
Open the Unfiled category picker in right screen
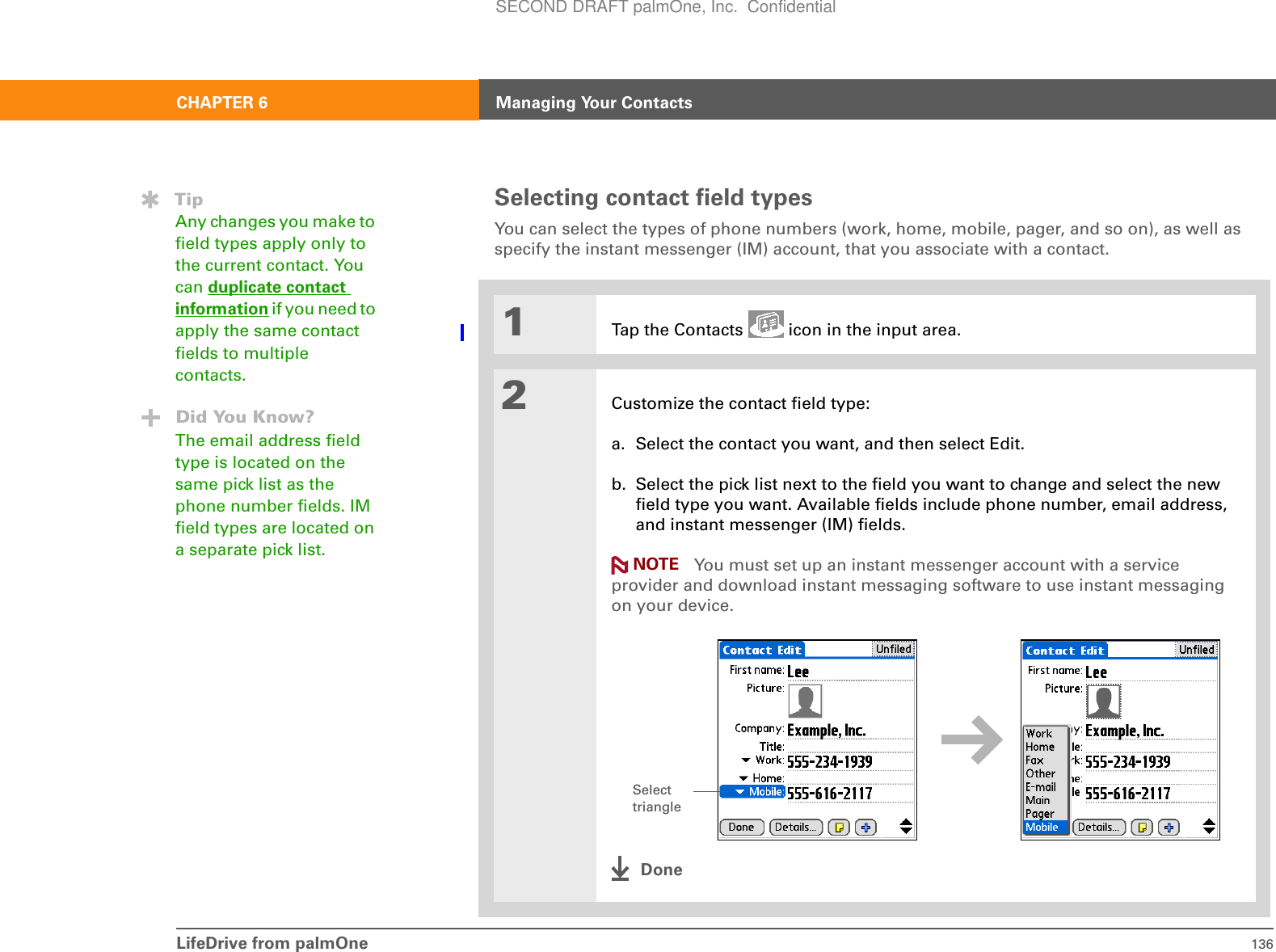point(1196,650)
